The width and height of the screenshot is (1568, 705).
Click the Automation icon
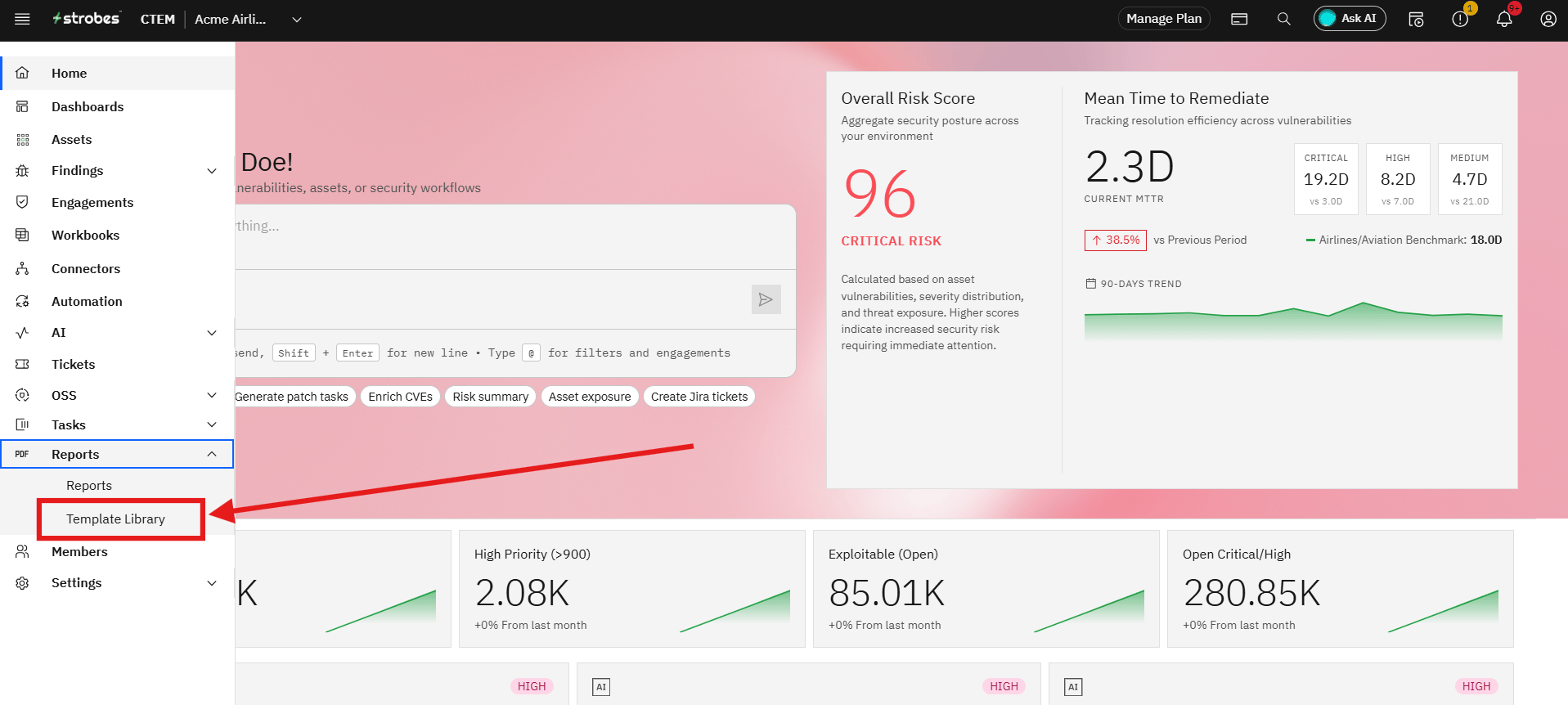tap(22, 301)
